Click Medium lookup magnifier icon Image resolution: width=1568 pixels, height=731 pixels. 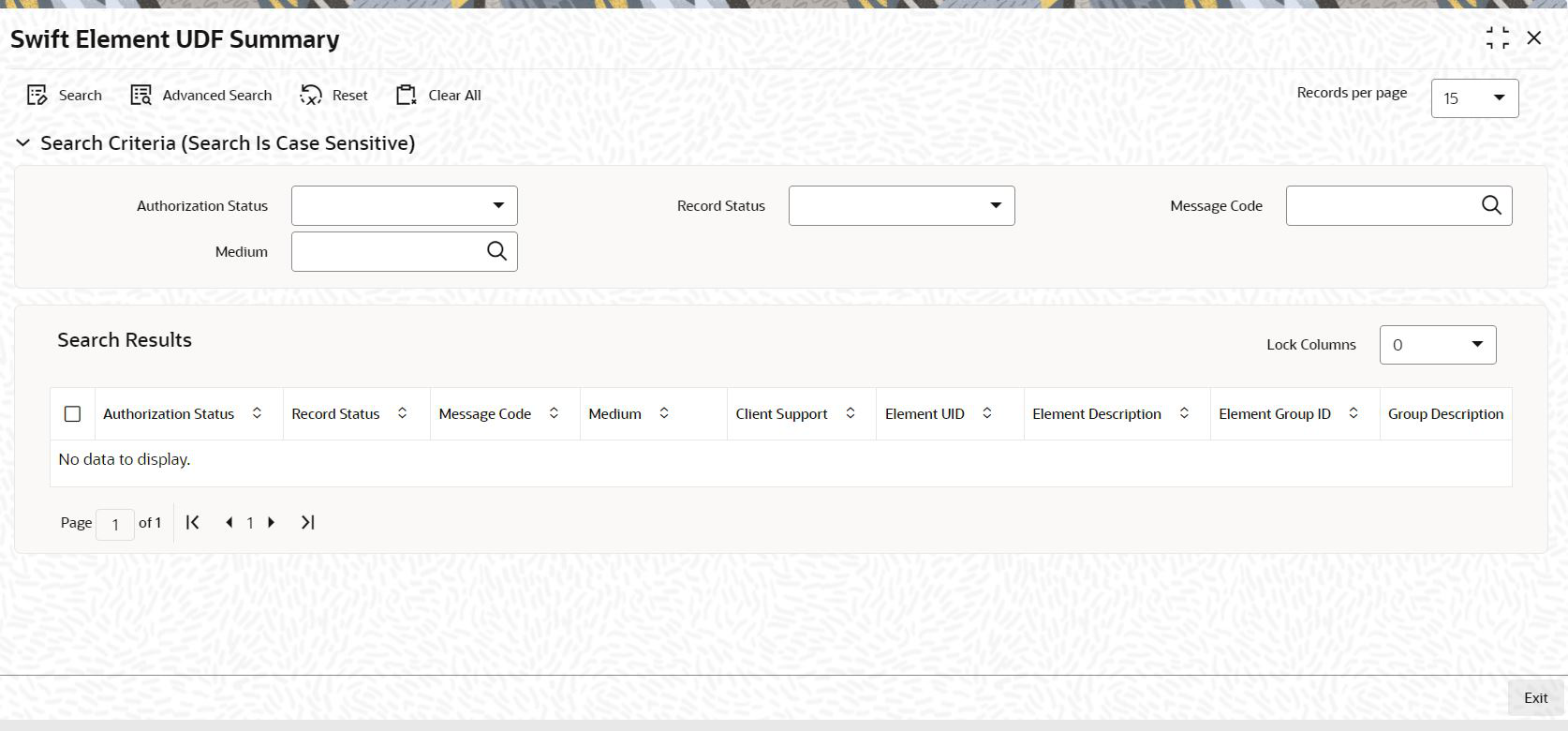click(496, 251)
